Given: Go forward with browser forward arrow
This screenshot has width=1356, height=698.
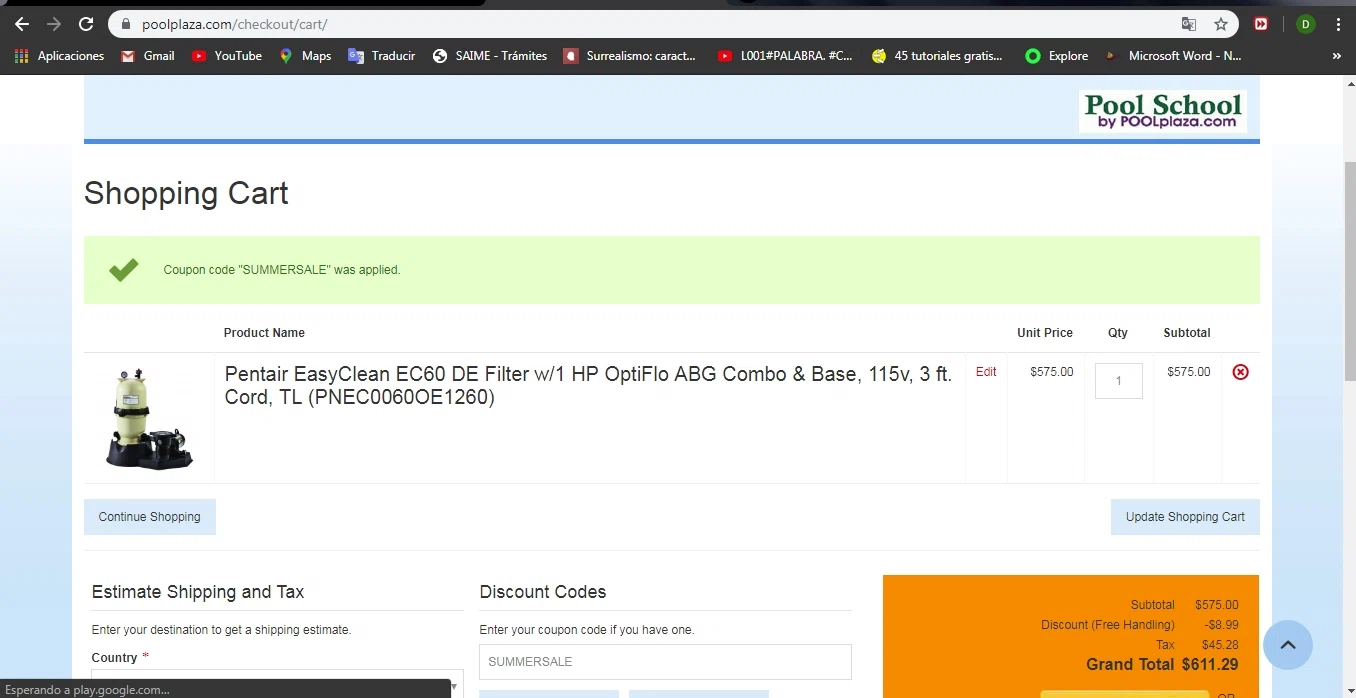Looking at the screenshot, I should [54, 24].
